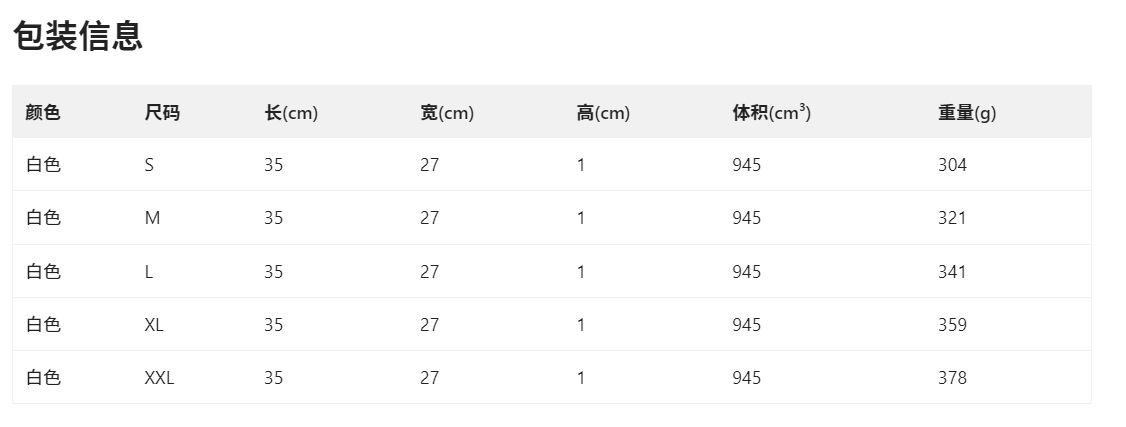Select the 宽(cm) column header
The image size is (1126, 427).
447,113
